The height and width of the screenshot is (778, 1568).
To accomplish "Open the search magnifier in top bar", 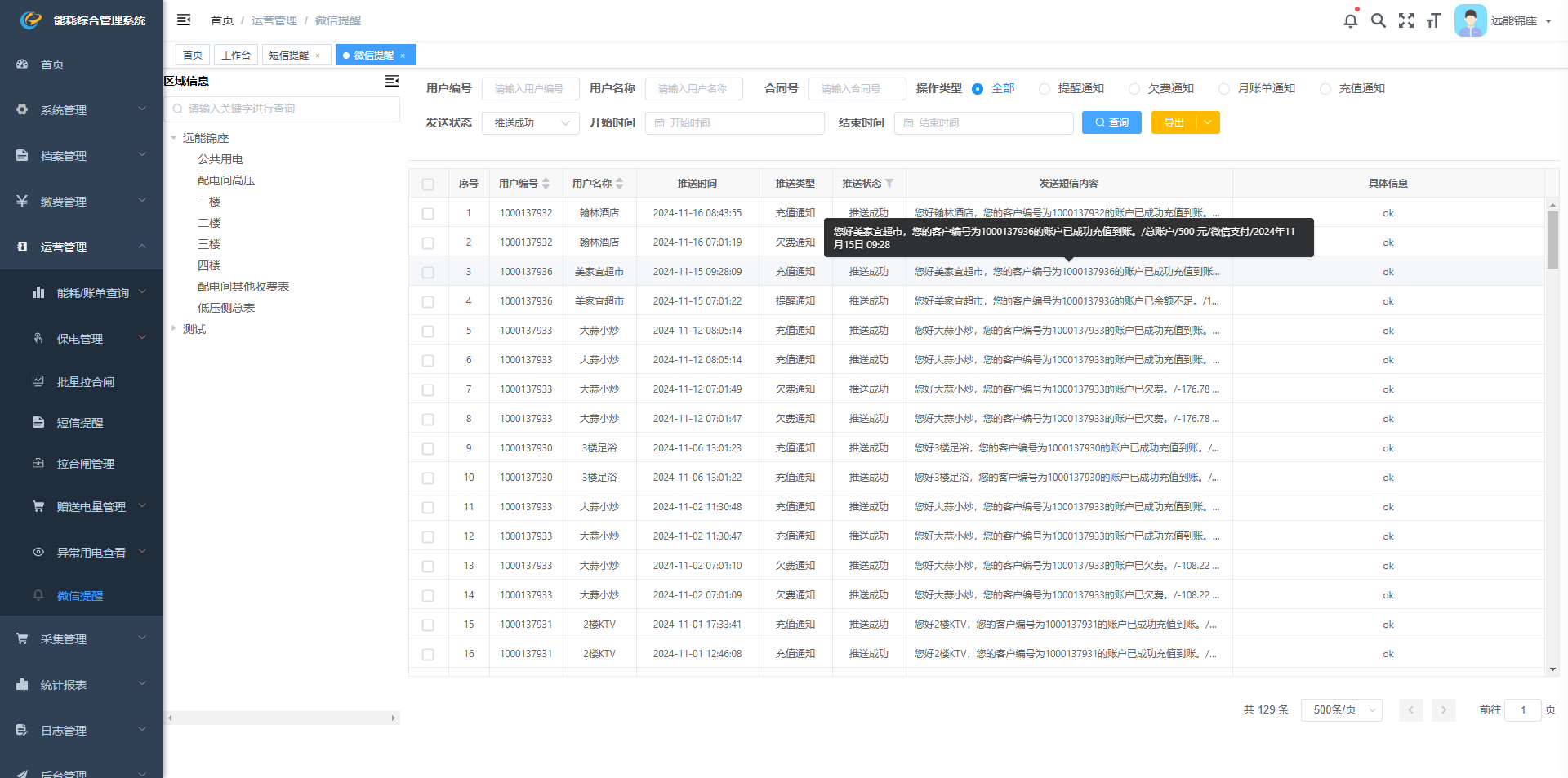I will coord(1378,20).
